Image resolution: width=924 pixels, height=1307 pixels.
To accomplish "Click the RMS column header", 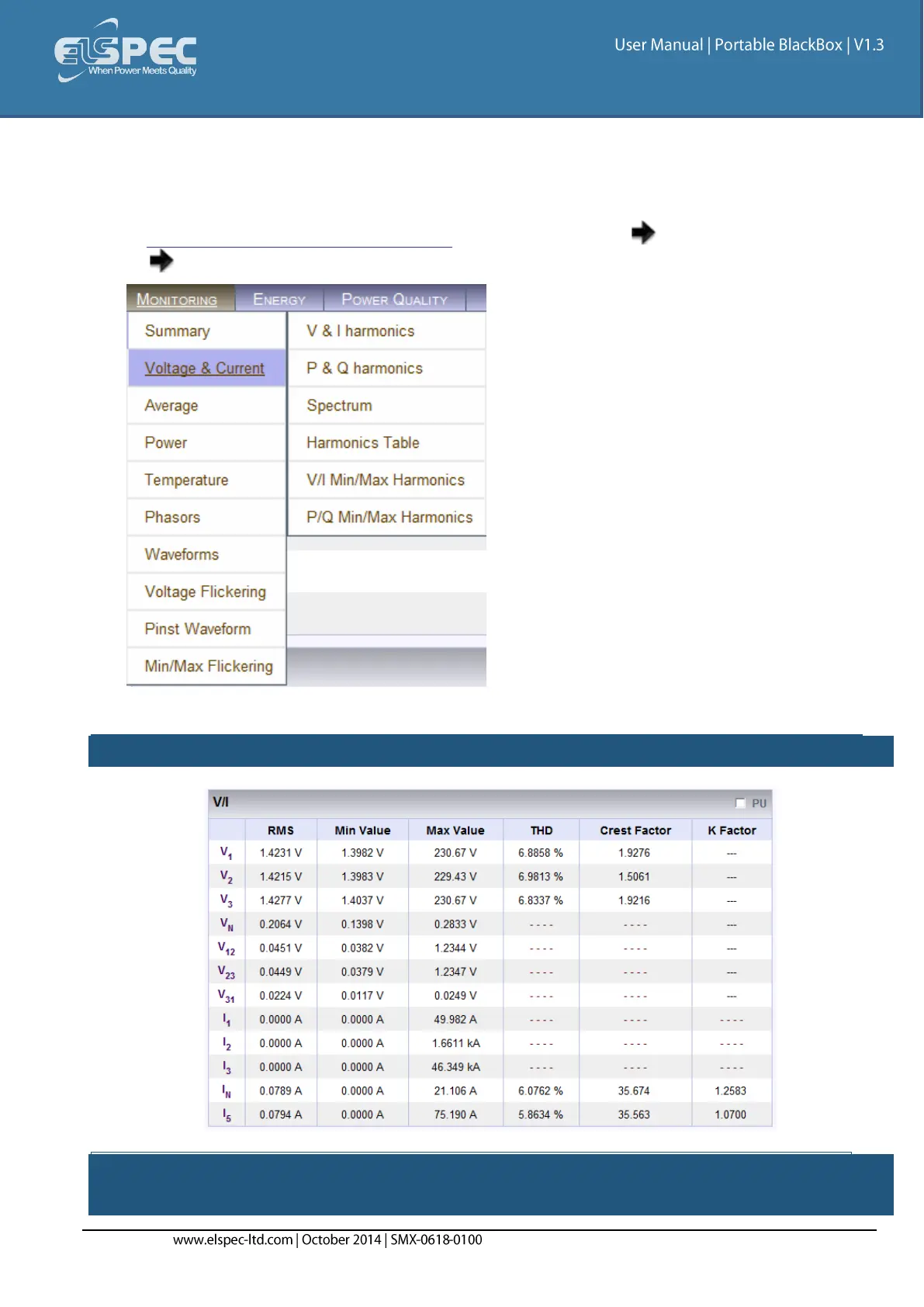I will [x=281, y=830].
